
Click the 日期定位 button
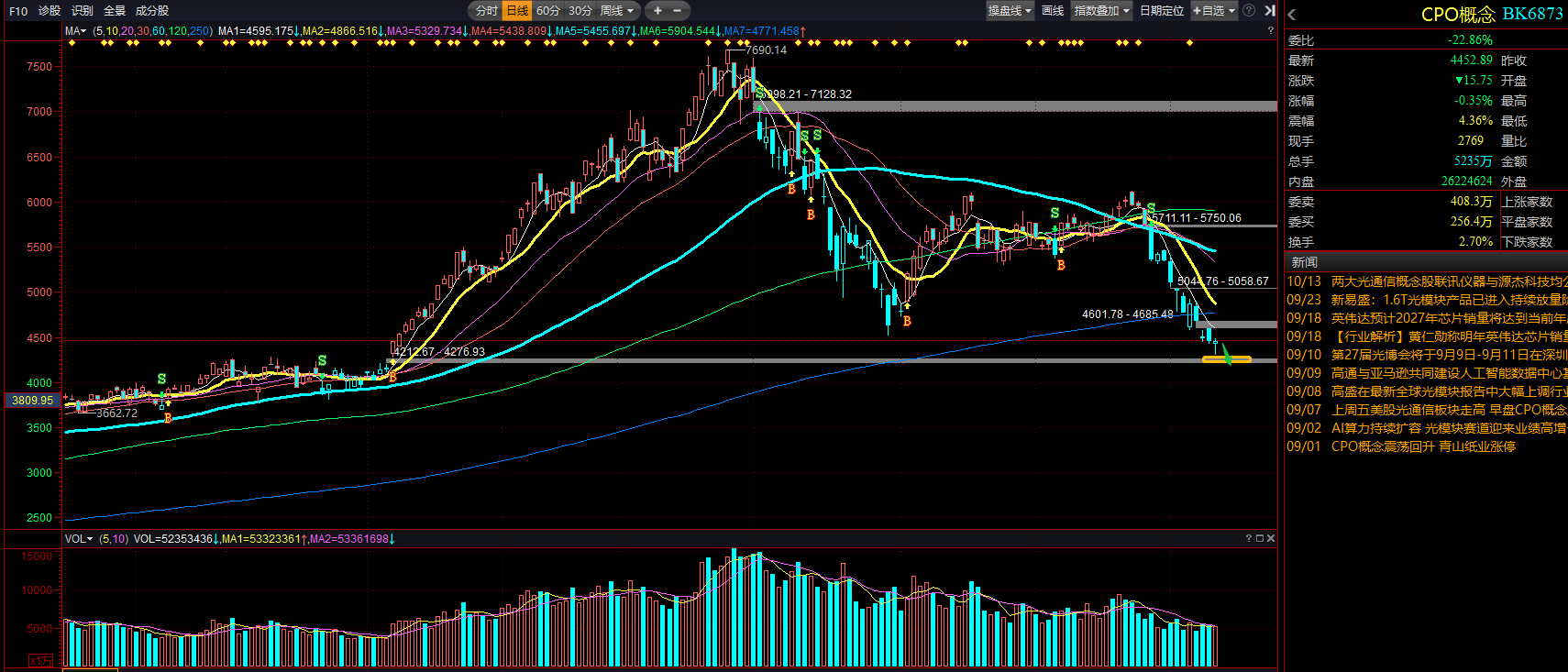[1162, 11]
